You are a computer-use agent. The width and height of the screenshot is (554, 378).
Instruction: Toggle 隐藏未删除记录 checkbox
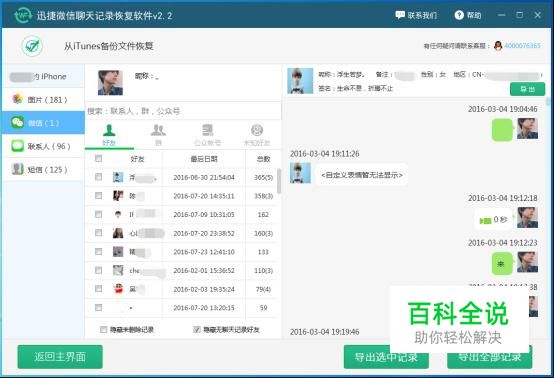point(104,329)
